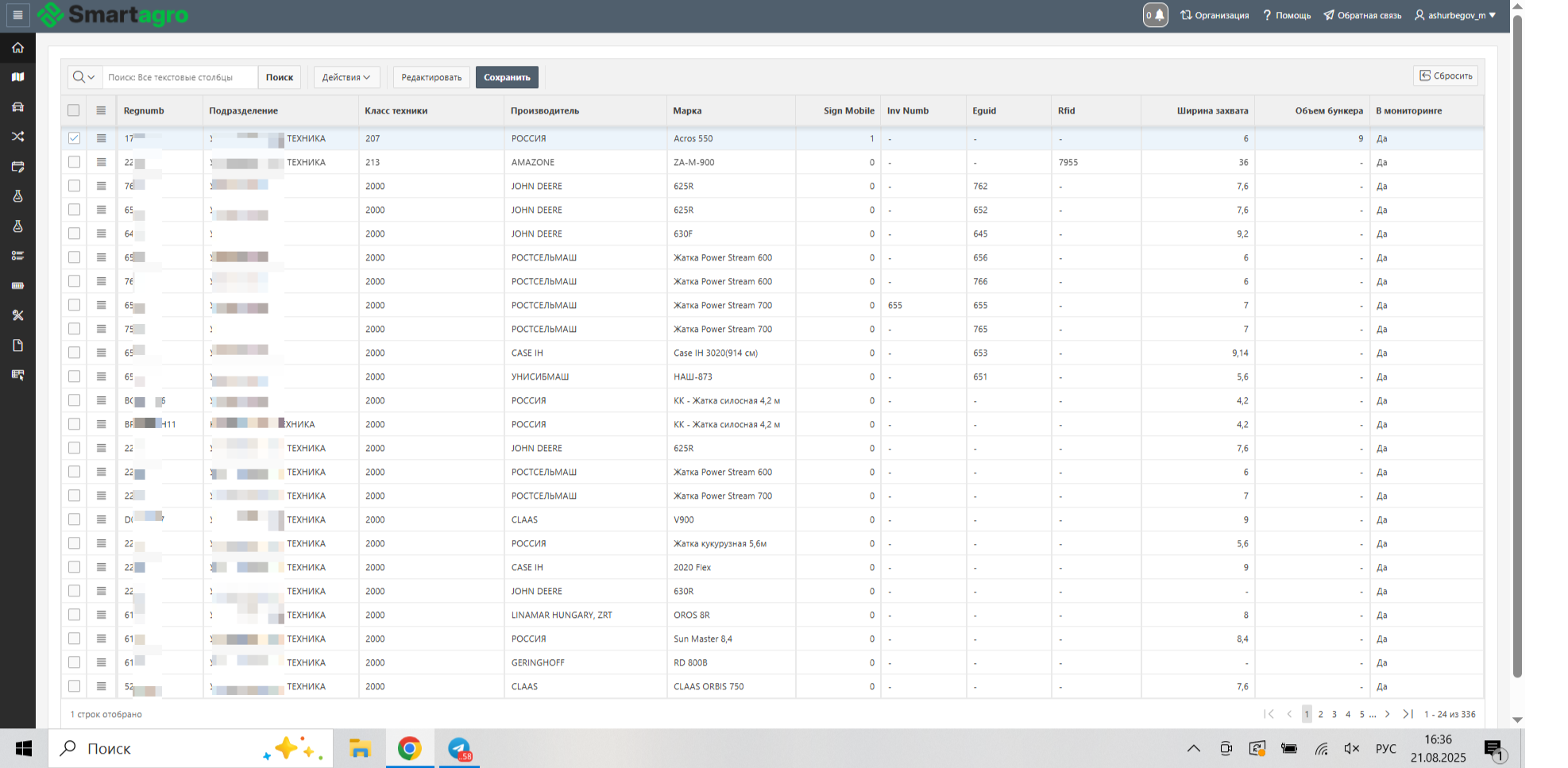
Task: Click the Сбросить reset button
Action: (x=1446, y=75)
